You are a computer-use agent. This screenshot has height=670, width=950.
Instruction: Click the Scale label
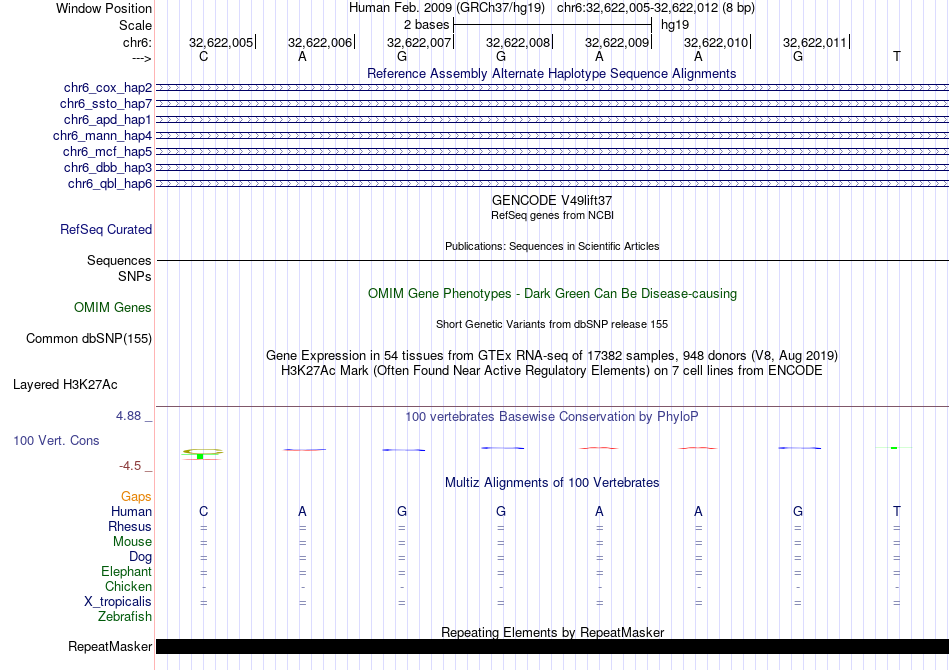pyautogui.click(x=135, y=25)
